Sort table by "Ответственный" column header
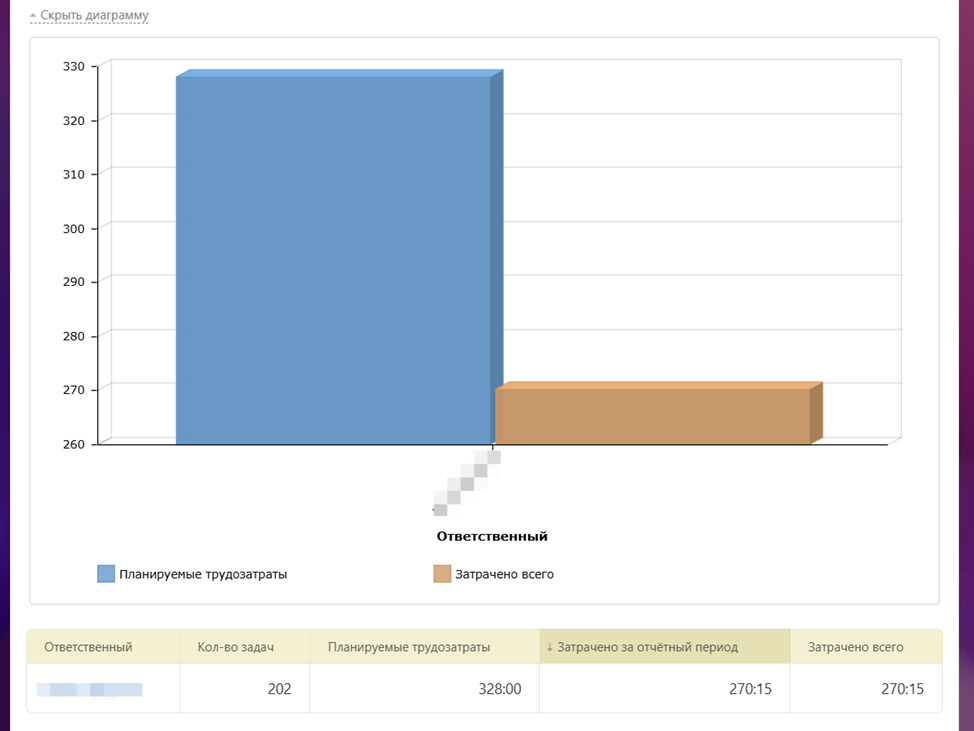This screenshot has height=731, width=974. pos(88,647)
